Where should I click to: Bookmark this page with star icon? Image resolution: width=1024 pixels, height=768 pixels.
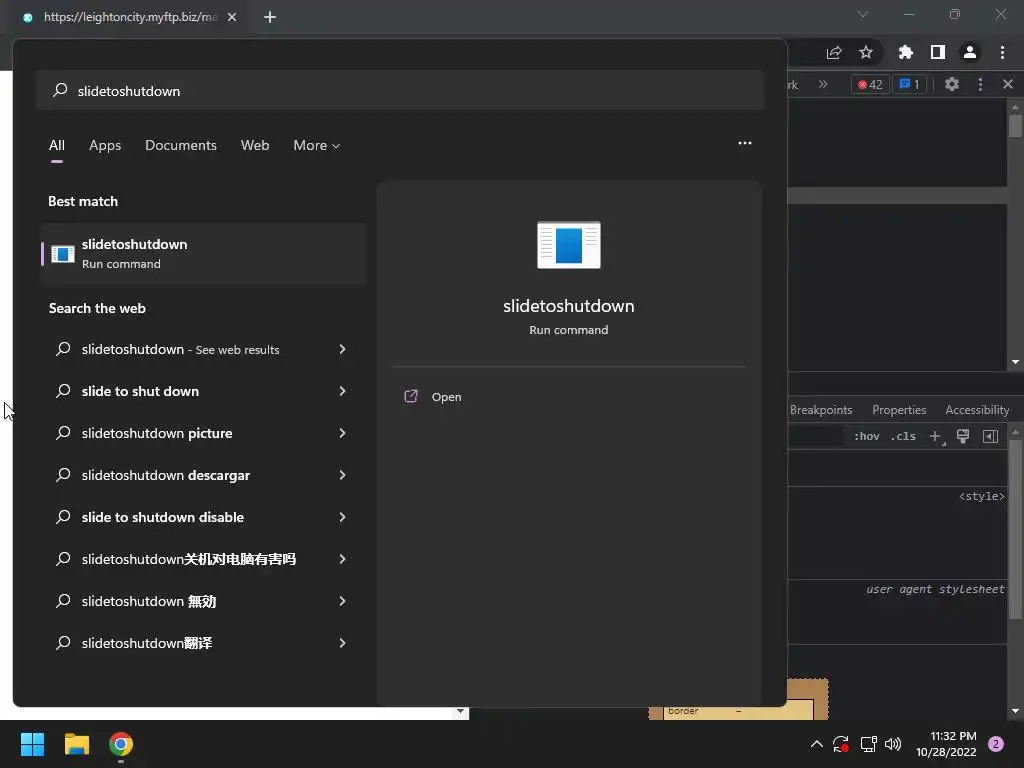point(866,52)
